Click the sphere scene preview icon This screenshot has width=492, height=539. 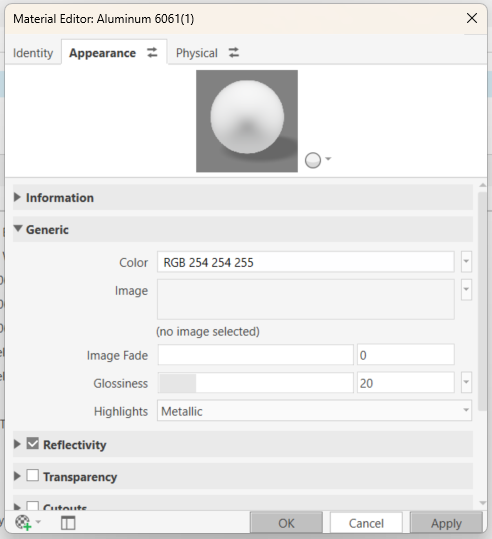tap(313, 160)
